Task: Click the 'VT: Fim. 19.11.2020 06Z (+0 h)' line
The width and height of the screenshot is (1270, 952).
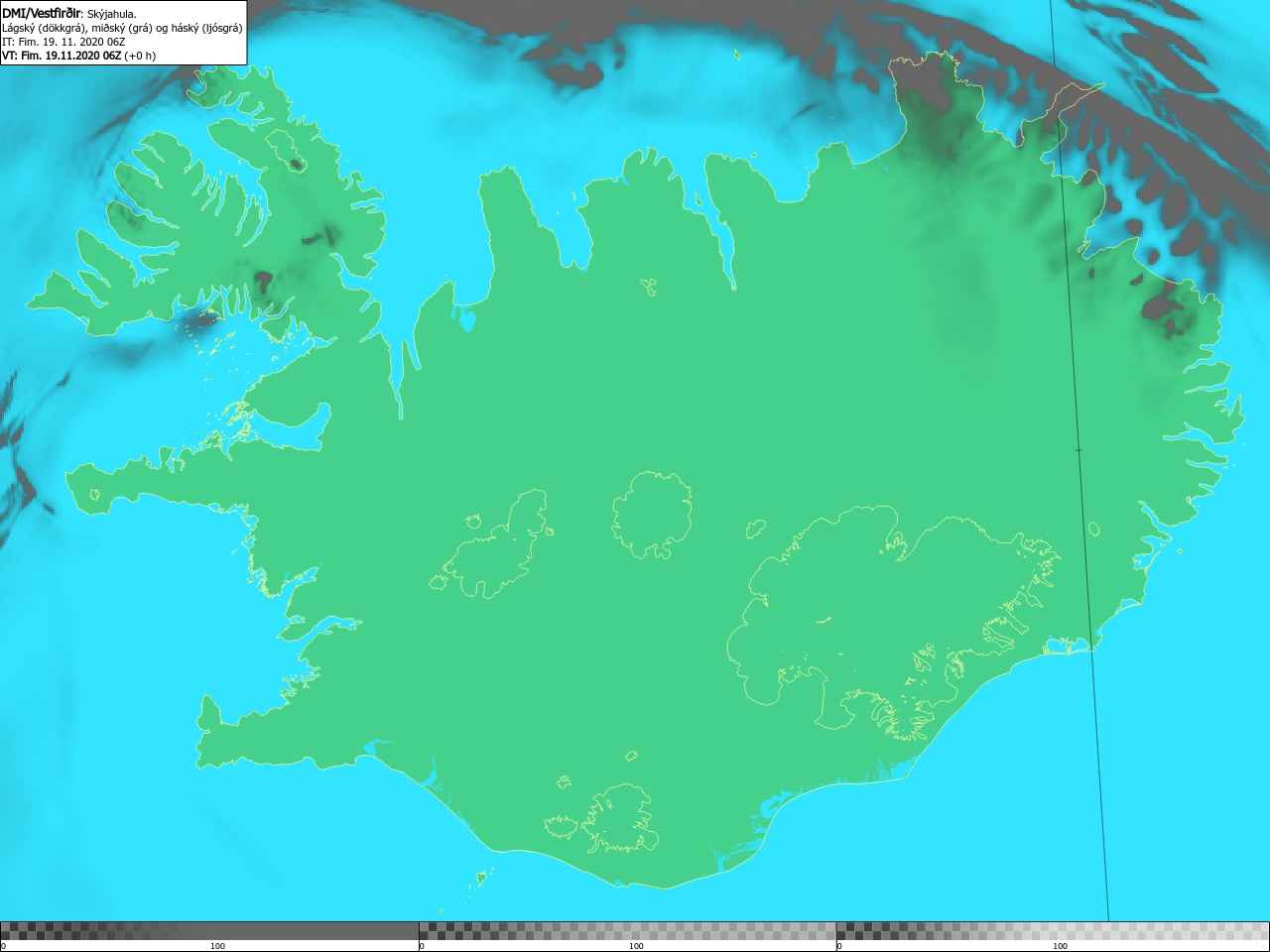Action: click(x=78, y=56)
